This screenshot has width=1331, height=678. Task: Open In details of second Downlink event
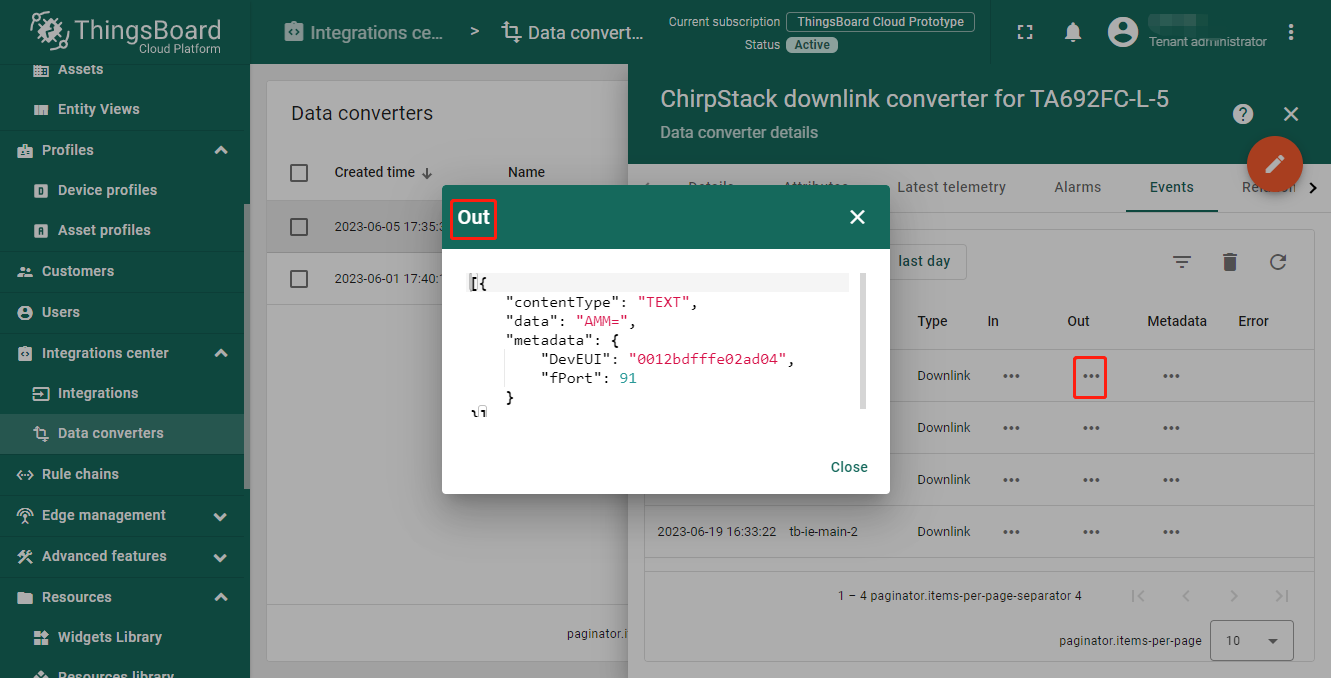(1011, 428)
